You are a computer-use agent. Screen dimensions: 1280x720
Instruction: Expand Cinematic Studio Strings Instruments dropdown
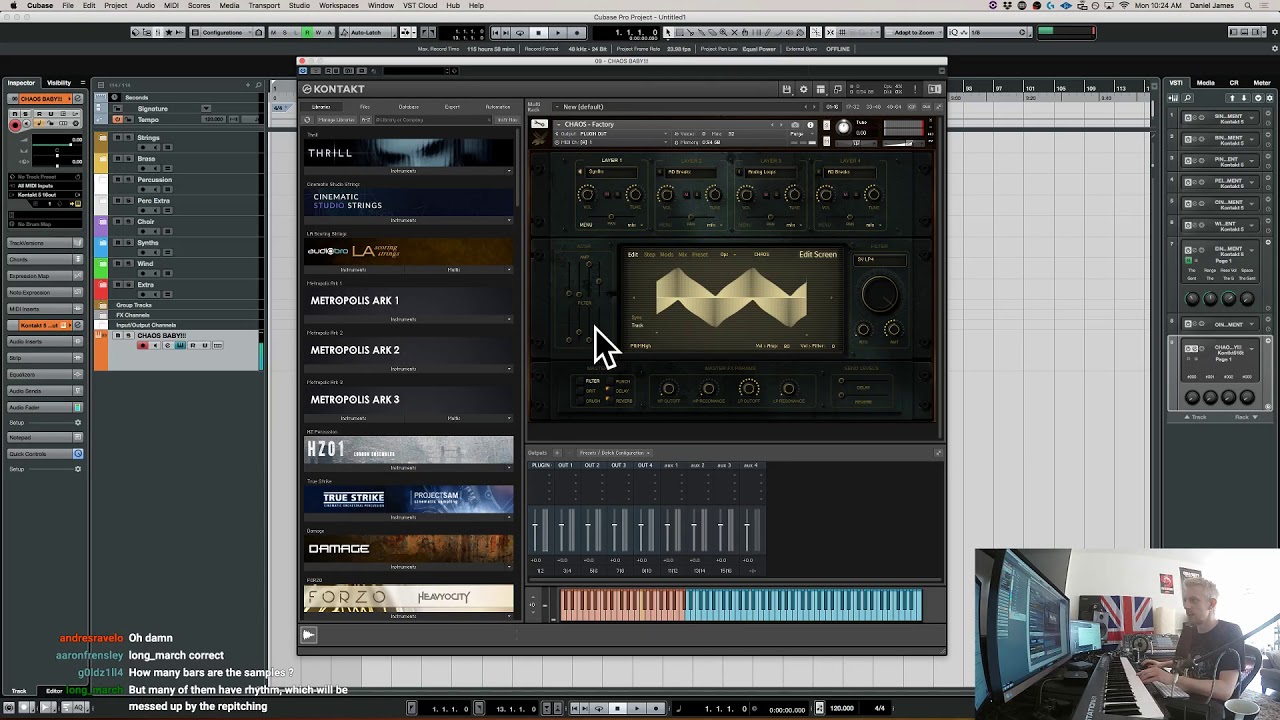pos(408,221)
